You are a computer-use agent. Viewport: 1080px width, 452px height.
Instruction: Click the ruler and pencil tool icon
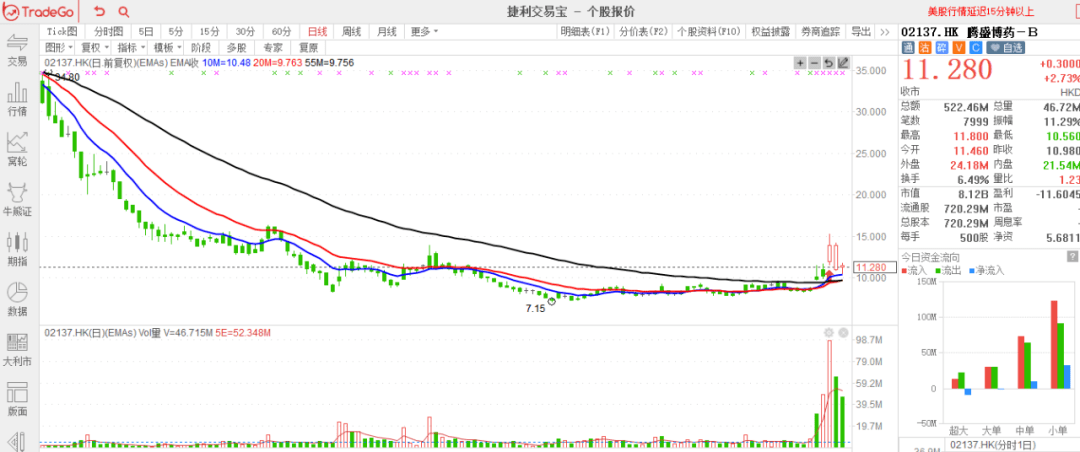[15, 442]
